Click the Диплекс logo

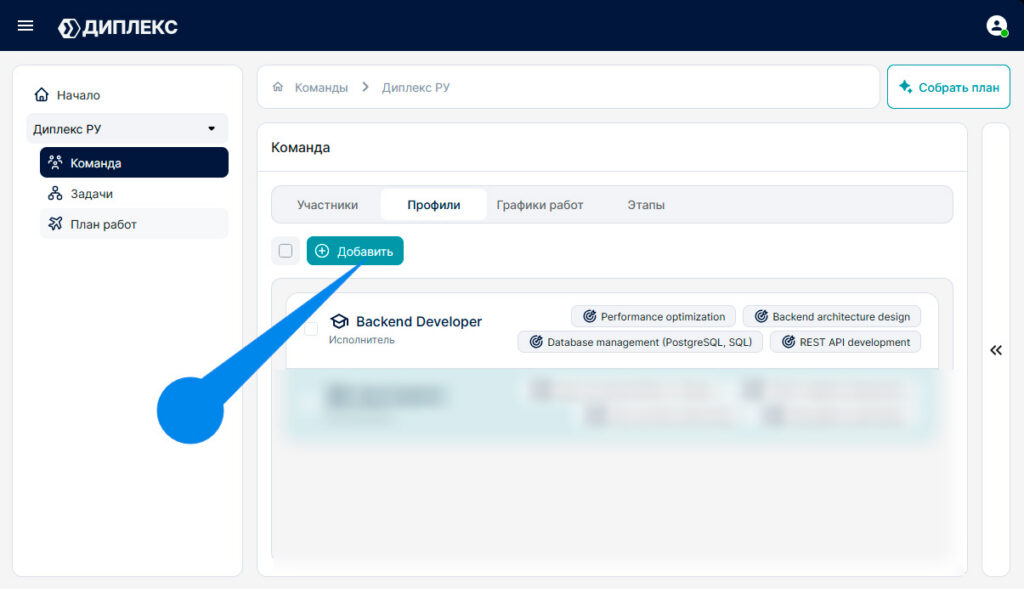coord(118,27)
